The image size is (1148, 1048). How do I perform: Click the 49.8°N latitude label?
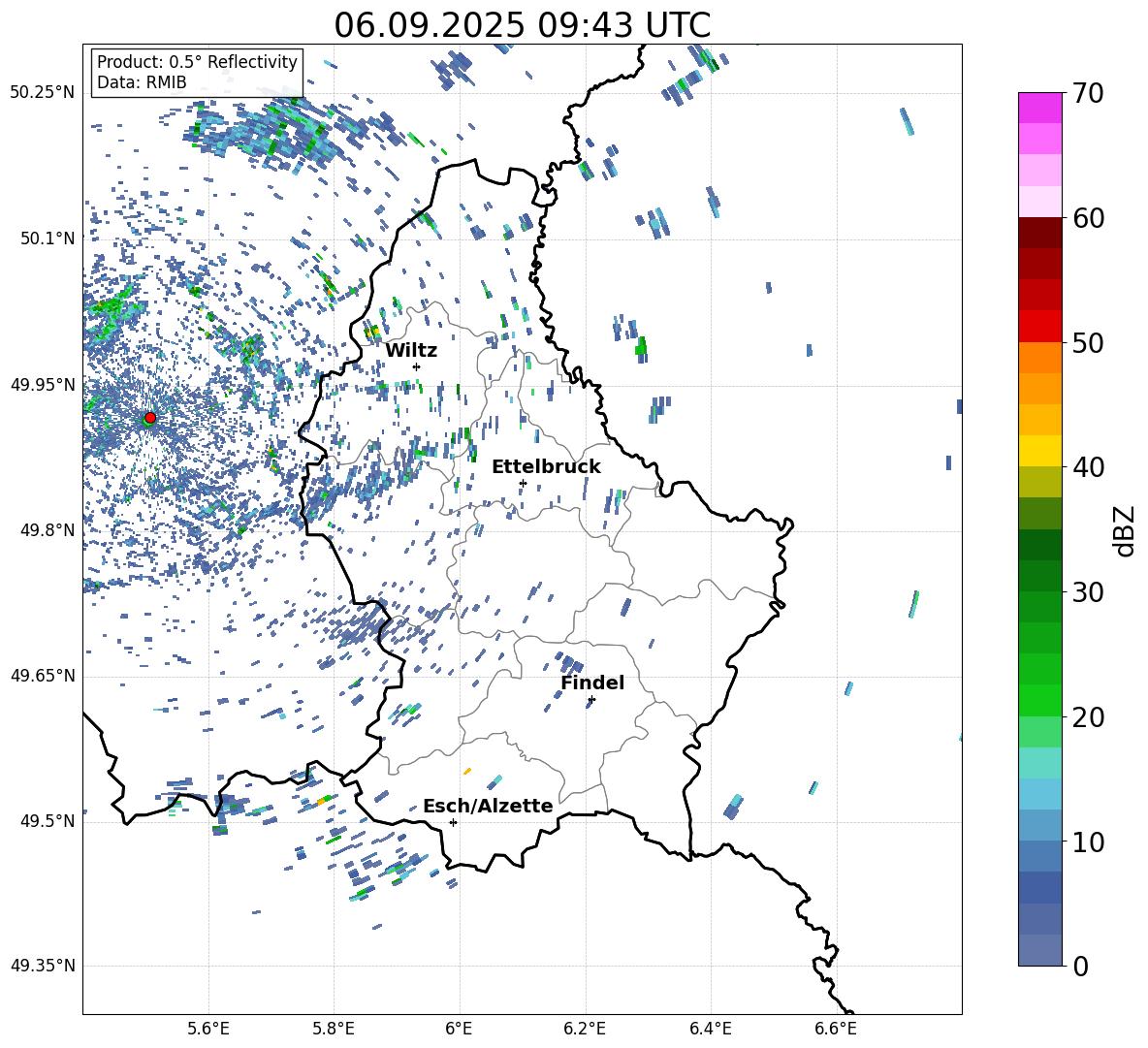coord(48,530)
